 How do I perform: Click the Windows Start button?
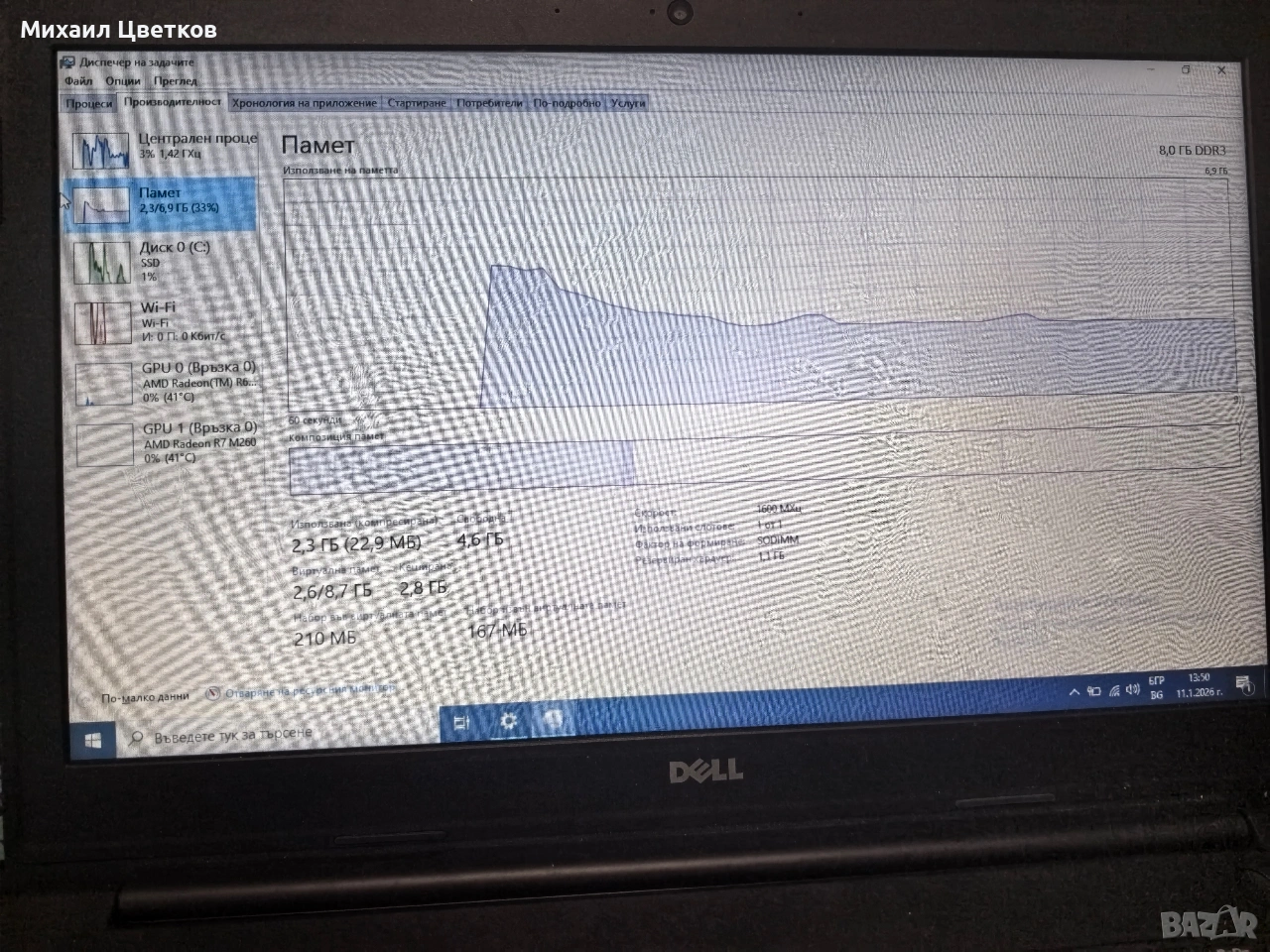pyautogui.click(x=94, y=741)
